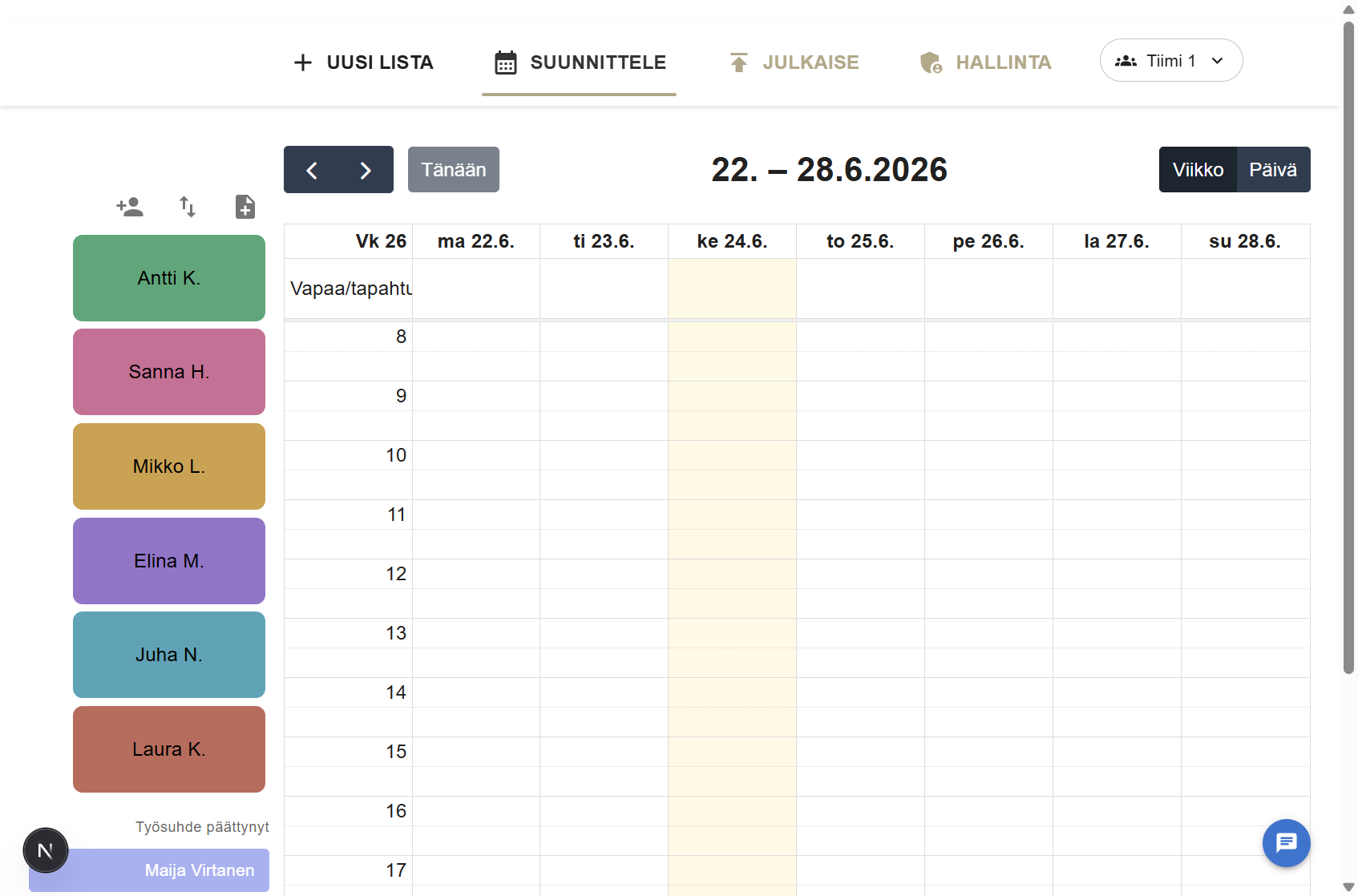
Task: Click former employee Maija Virtanen
Action: click(x=149, y=870)
